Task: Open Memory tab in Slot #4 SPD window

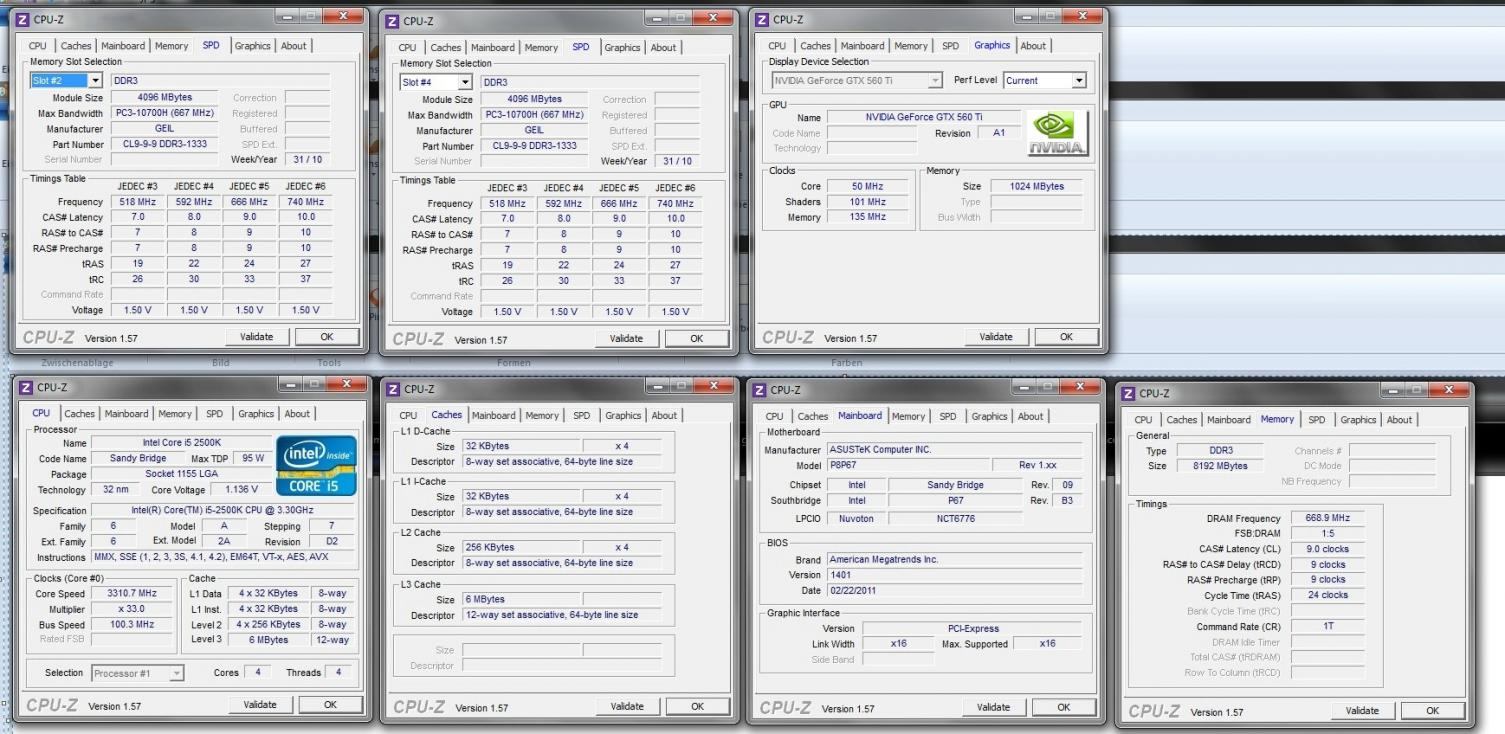Action: click(541, 47)
